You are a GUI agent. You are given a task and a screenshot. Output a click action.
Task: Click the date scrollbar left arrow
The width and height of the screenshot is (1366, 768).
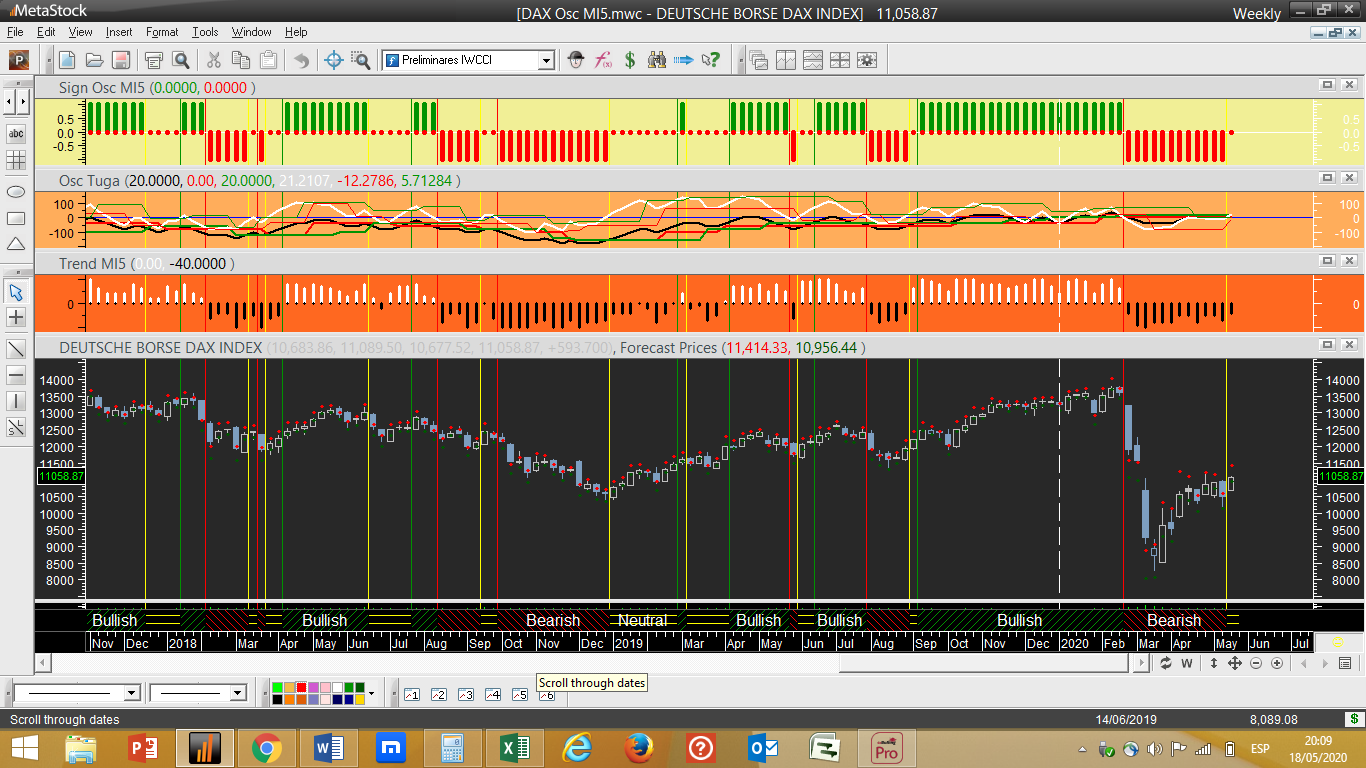pos(42,663)
